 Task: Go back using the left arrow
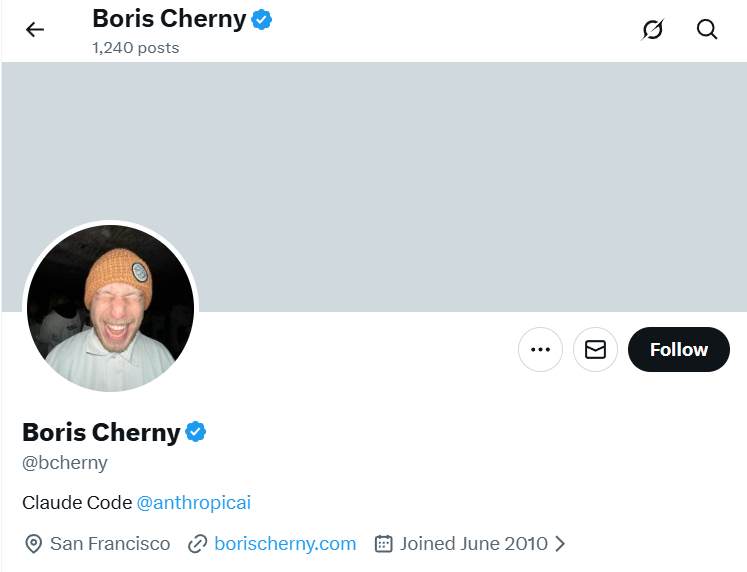[x=35, y=30]
